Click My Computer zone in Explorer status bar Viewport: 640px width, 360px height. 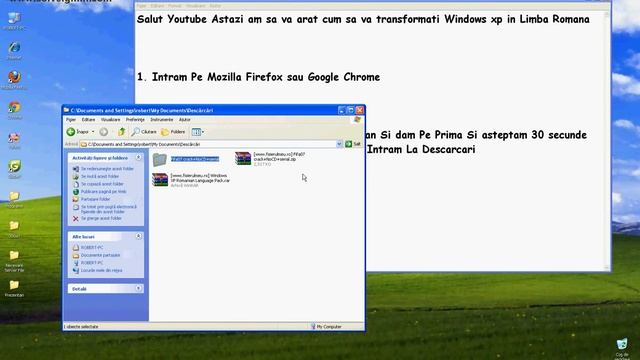[326, 327]
